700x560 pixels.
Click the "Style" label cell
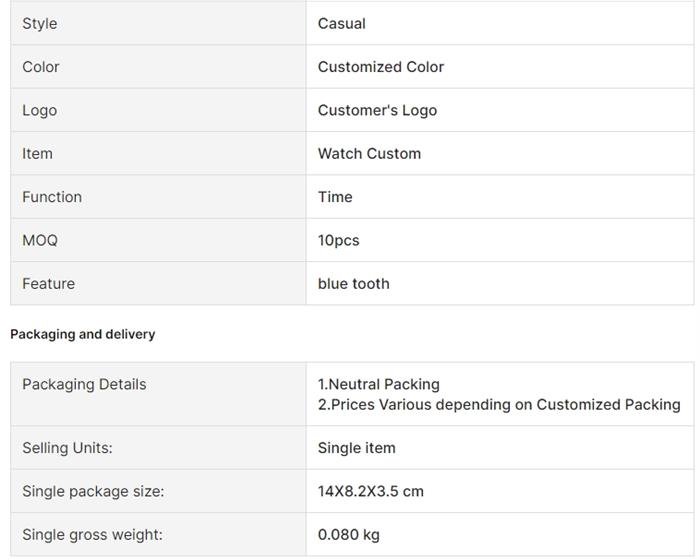click(x=40, y=23)
